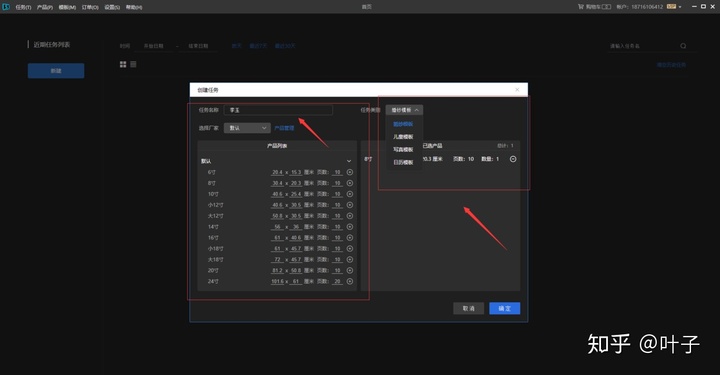
Task: Click the blue history tasks link
Action: pos(671,65)
